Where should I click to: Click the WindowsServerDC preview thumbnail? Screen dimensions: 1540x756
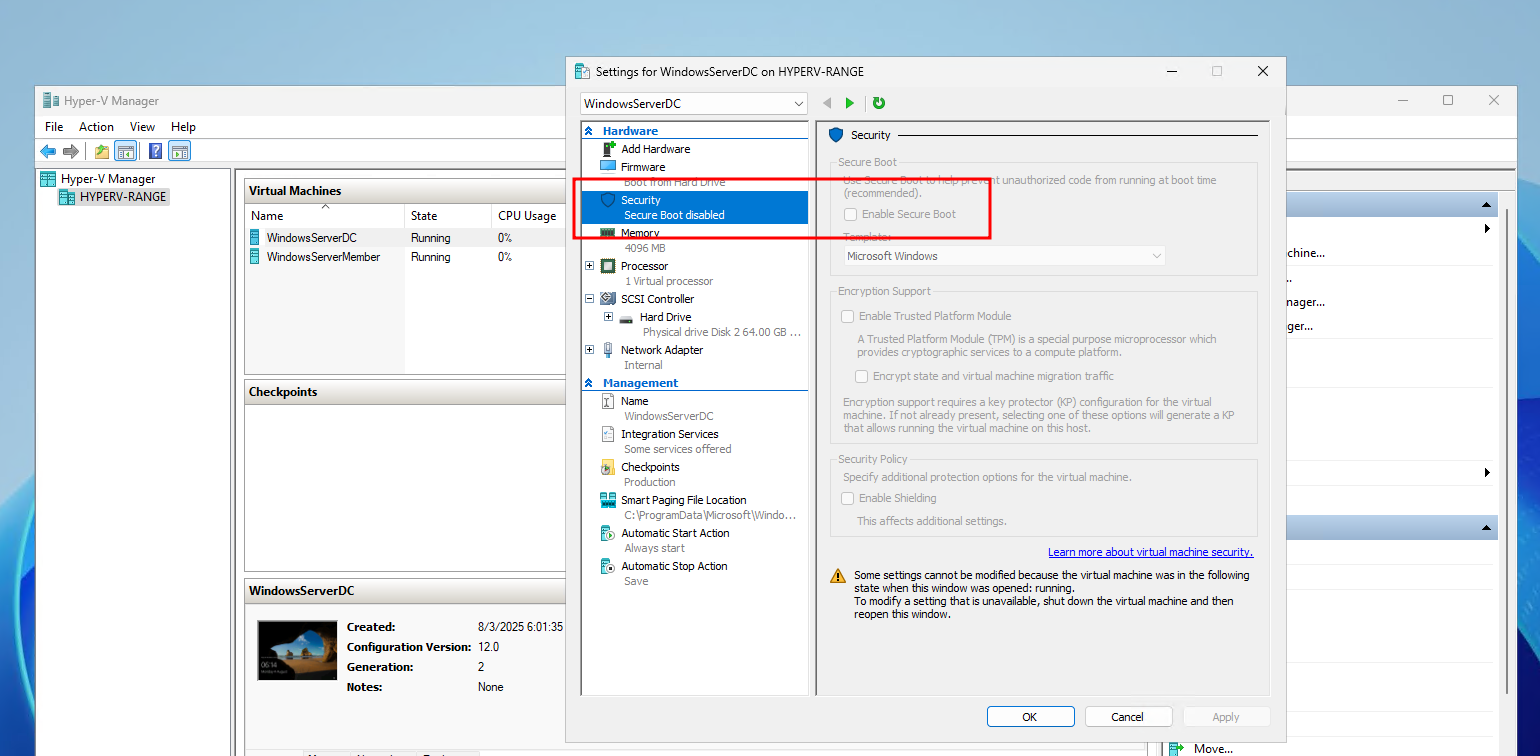[297, 651]
